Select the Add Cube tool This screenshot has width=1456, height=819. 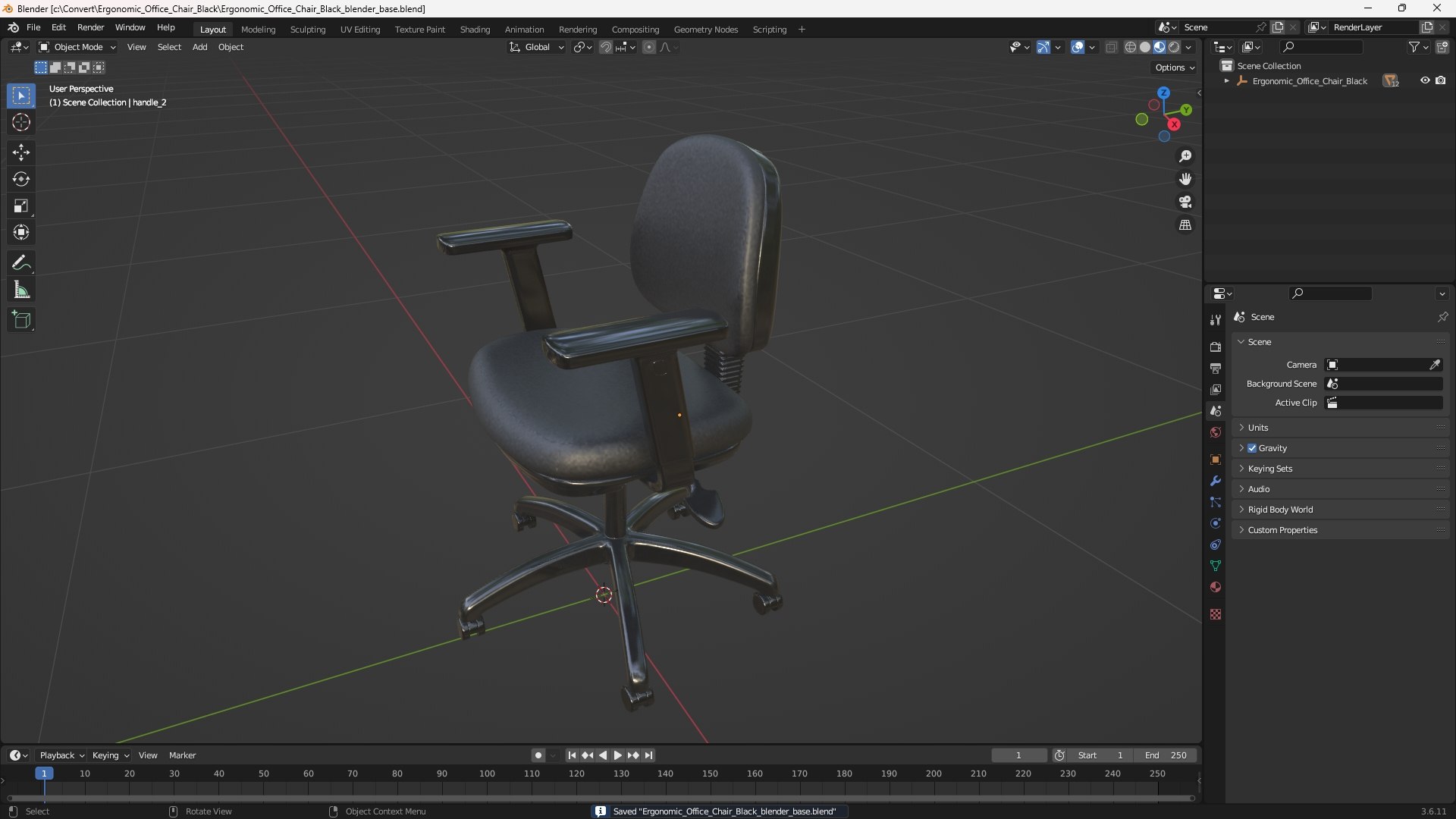pyautogui.click(x=21, y=320)
